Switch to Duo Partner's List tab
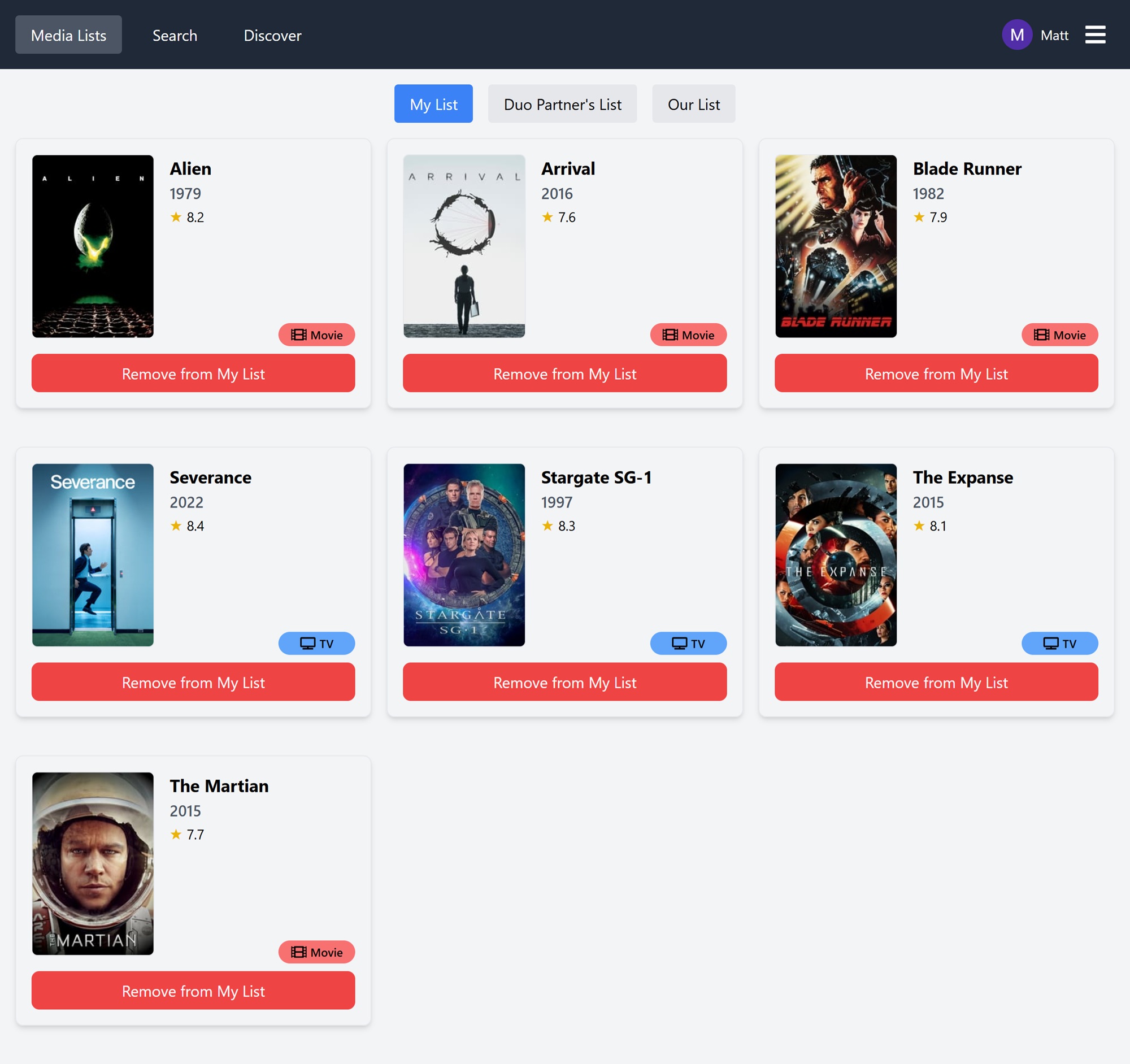Image resolution: width=1130 pixels, height=1064 pixels. 563,104
